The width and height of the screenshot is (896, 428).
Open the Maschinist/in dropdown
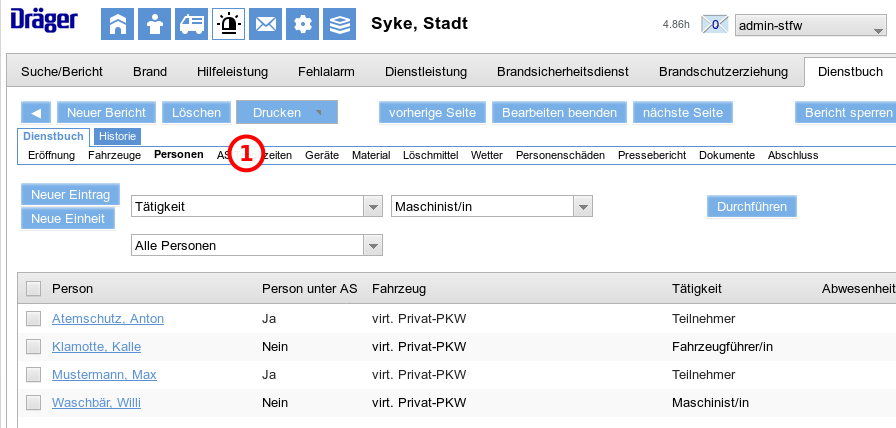[582, 207]
